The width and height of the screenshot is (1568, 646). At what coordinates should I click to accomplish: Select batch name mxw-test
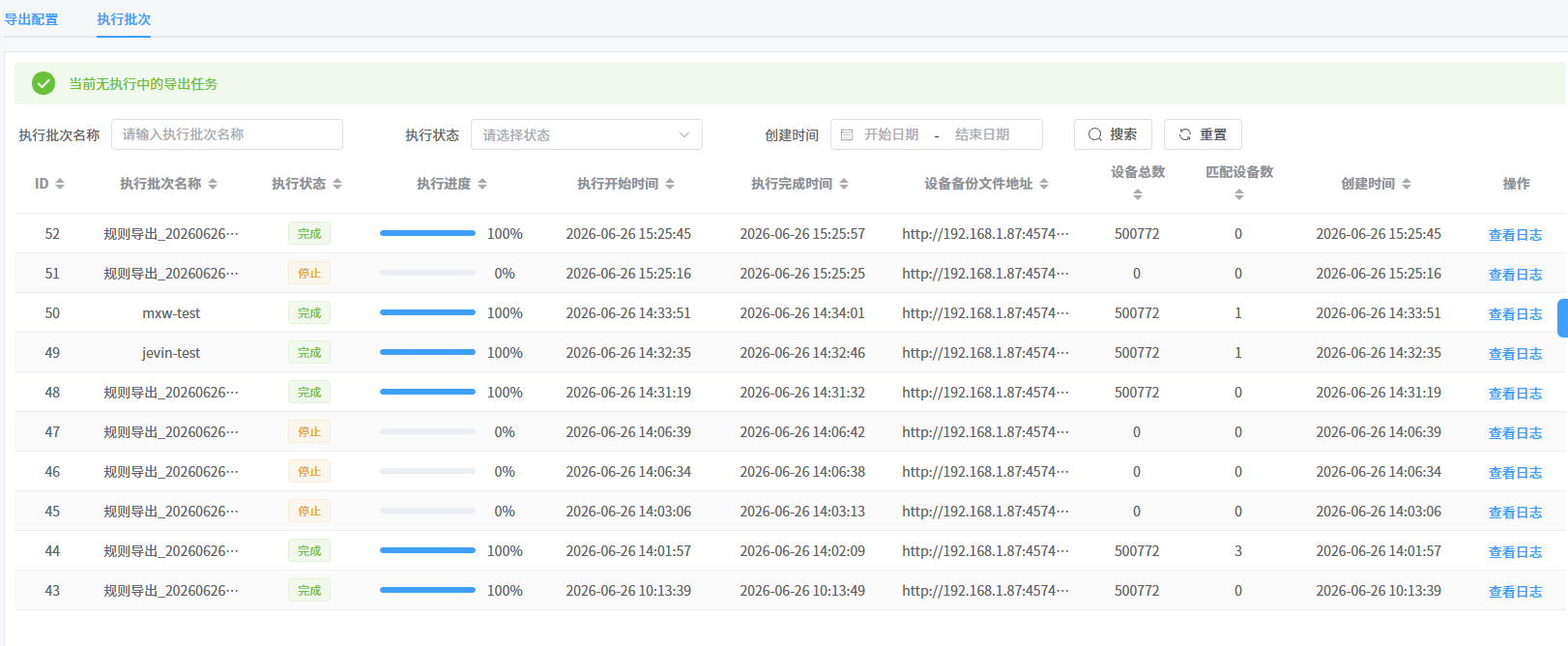point(171,313)
